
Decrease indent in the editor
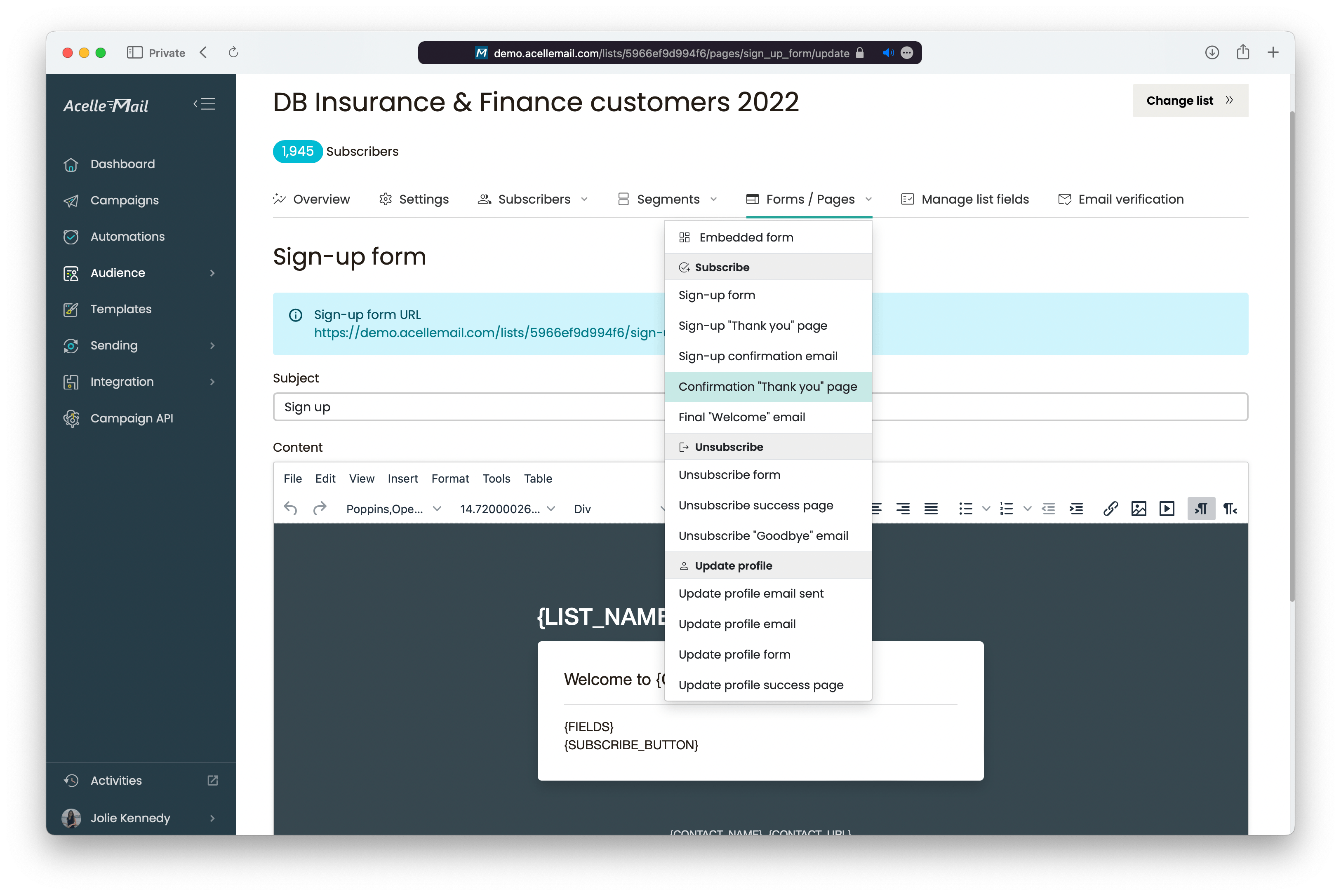pyautogui.click(x=1048, y=509)
